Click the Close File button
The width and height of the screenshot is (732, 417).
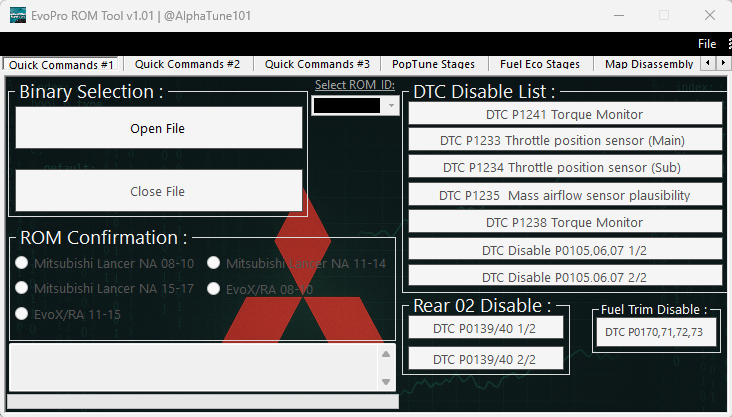[x=159, y=191]
